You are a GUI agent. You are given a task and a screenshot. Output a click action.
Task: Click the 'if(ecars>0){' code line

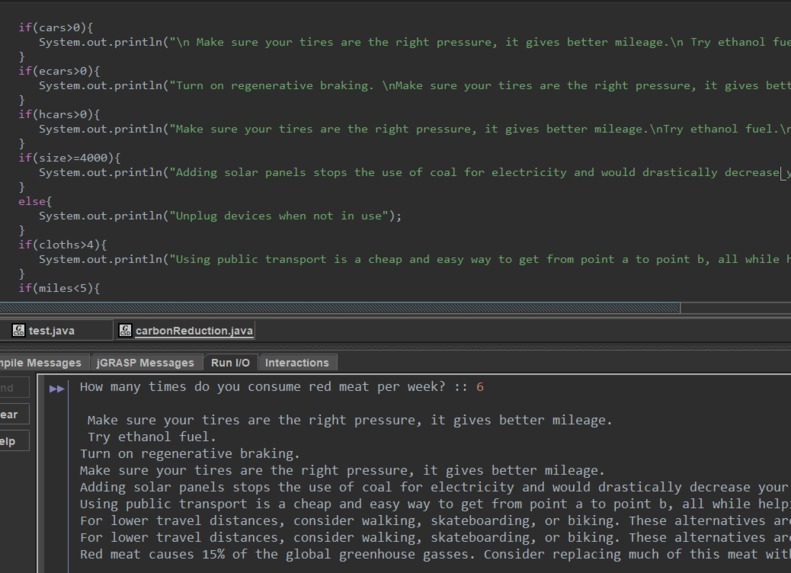(x=59, y=71)
